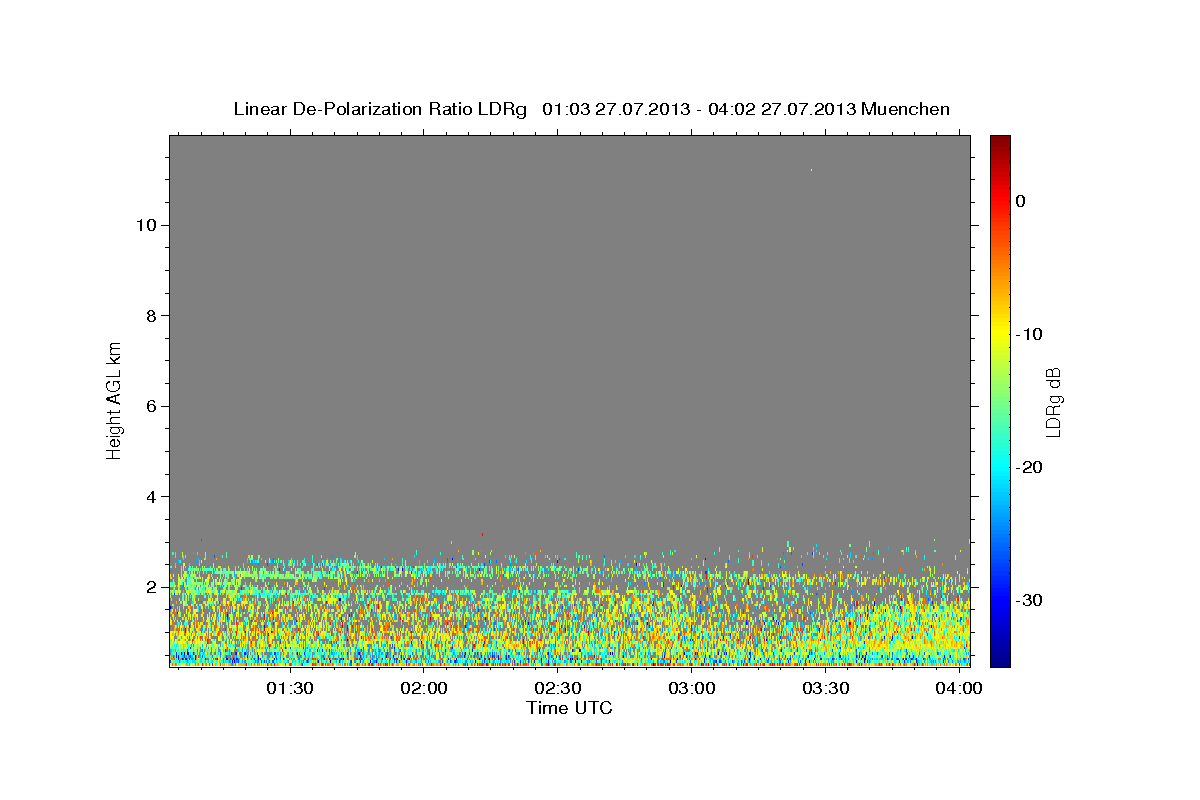
Task: Click 'Muenchen' in the plot title
Action: pyautogui.click(x=906, y=109)
